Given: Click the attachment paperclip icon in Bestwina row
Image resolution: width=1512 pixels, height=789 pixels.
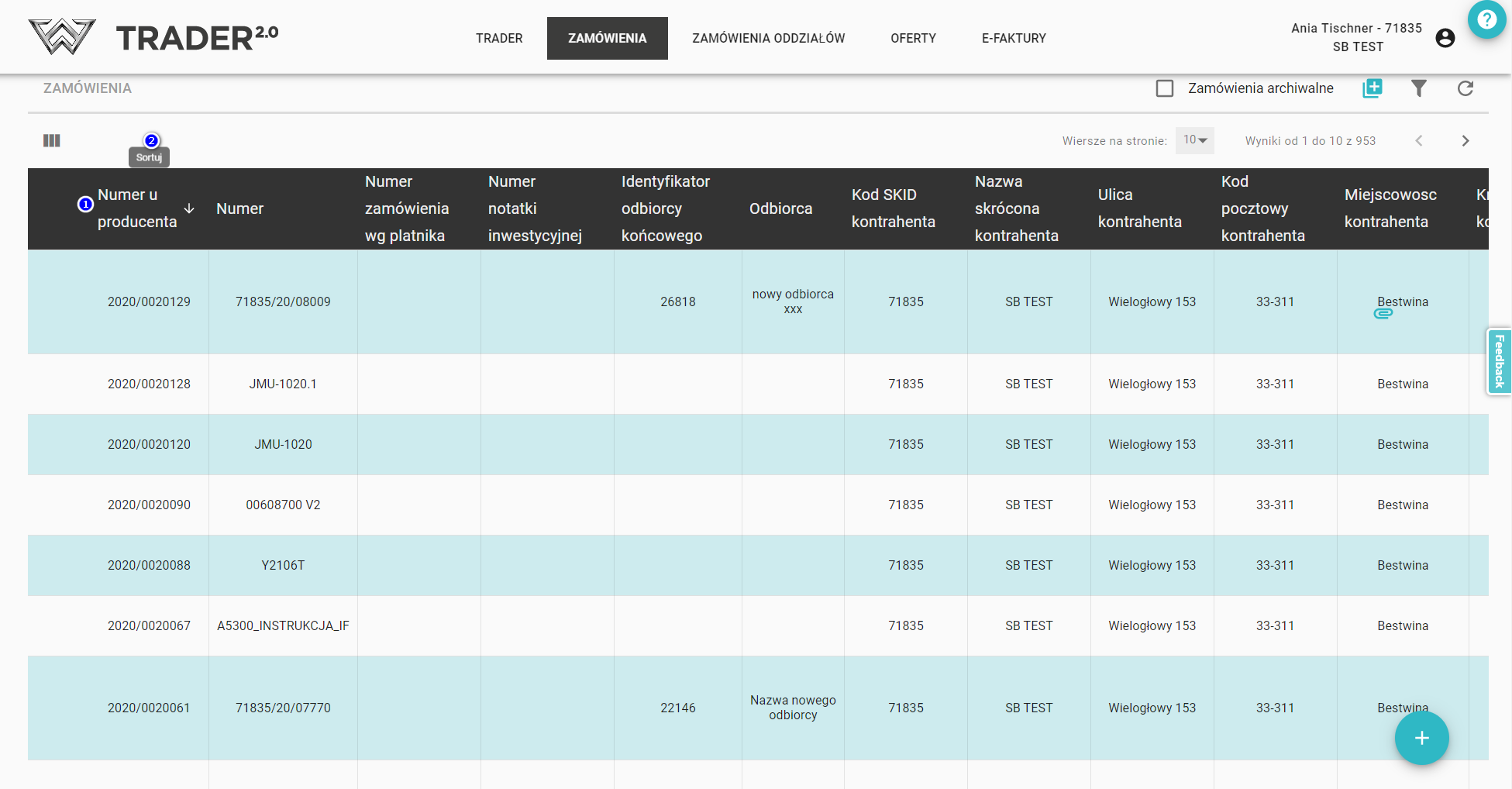Looking at the screenshot, I should 1383,314.
